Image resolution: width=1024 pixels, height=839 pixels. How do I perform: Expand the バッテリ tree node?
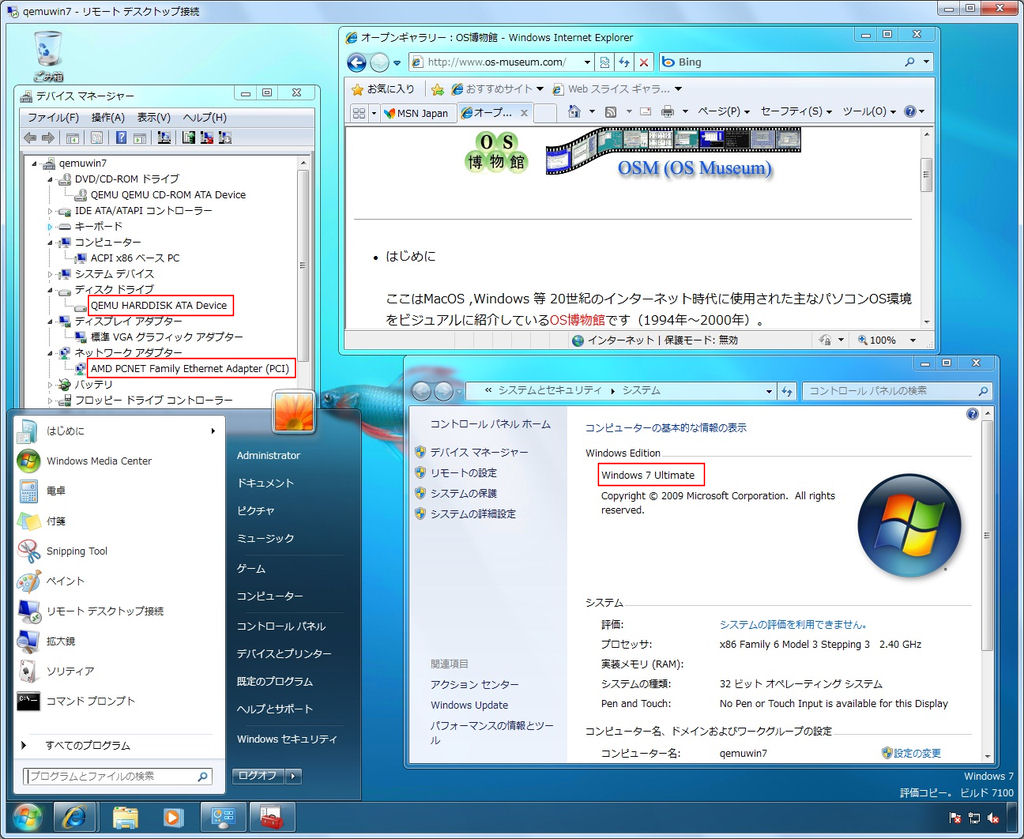click(x=50, y=385)
